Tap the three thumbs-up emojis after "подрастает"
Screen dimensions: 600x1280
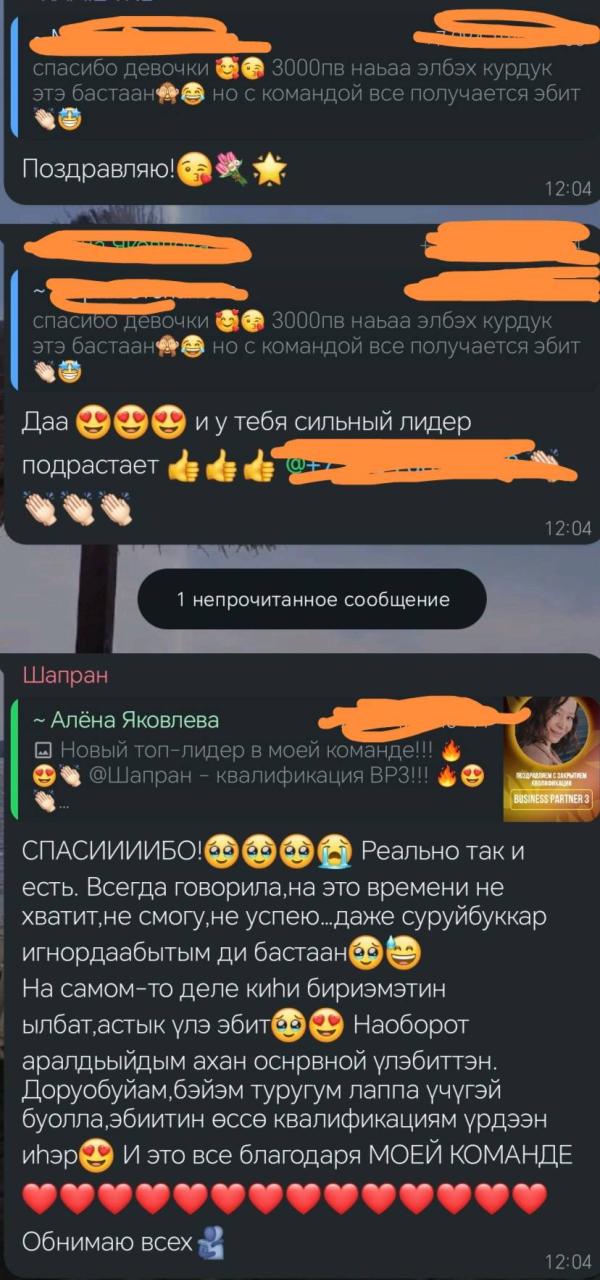point(221,467)
